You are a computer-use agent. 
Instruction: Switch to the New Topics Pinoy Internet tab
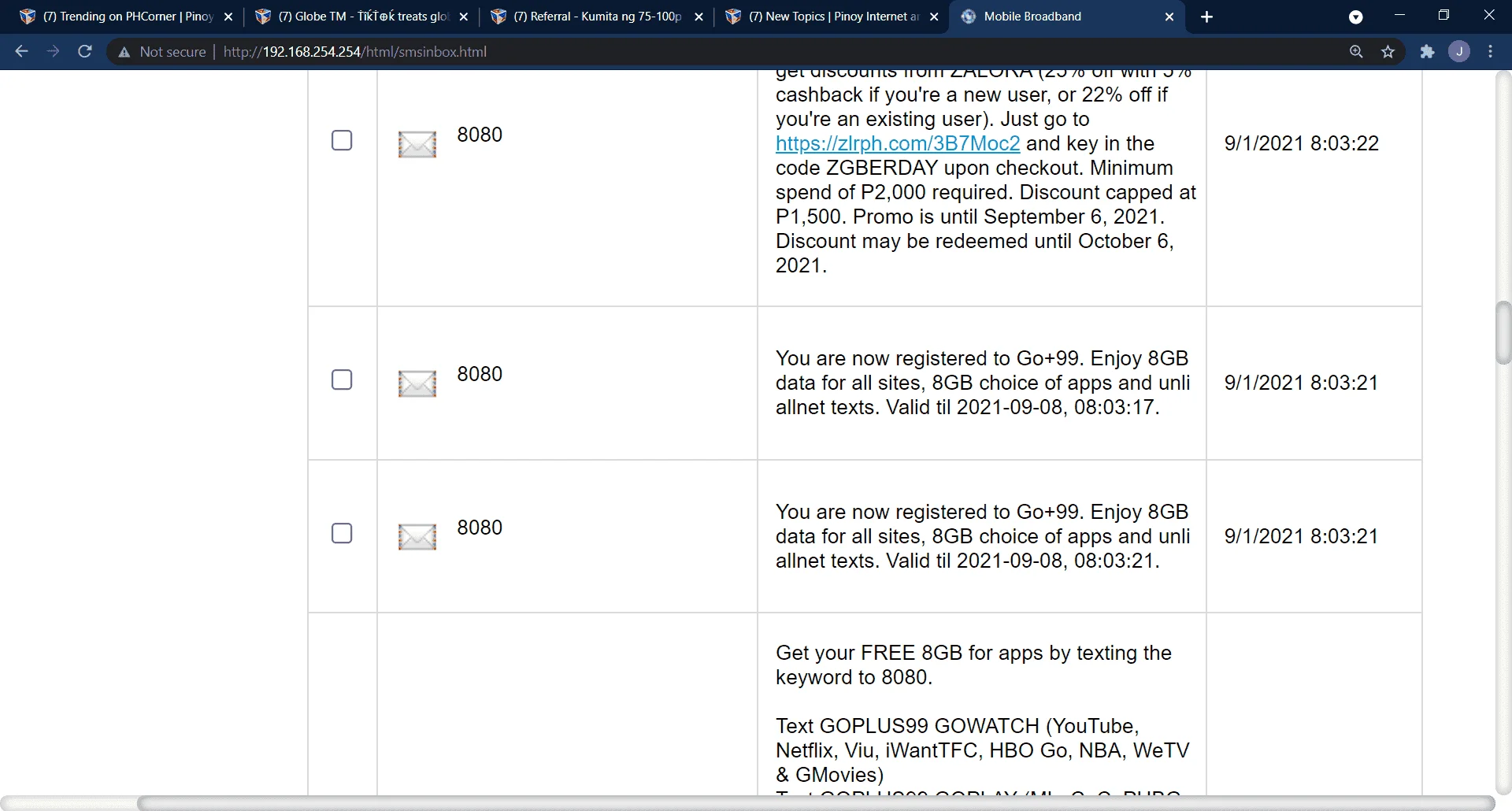(x=832, y=17)
